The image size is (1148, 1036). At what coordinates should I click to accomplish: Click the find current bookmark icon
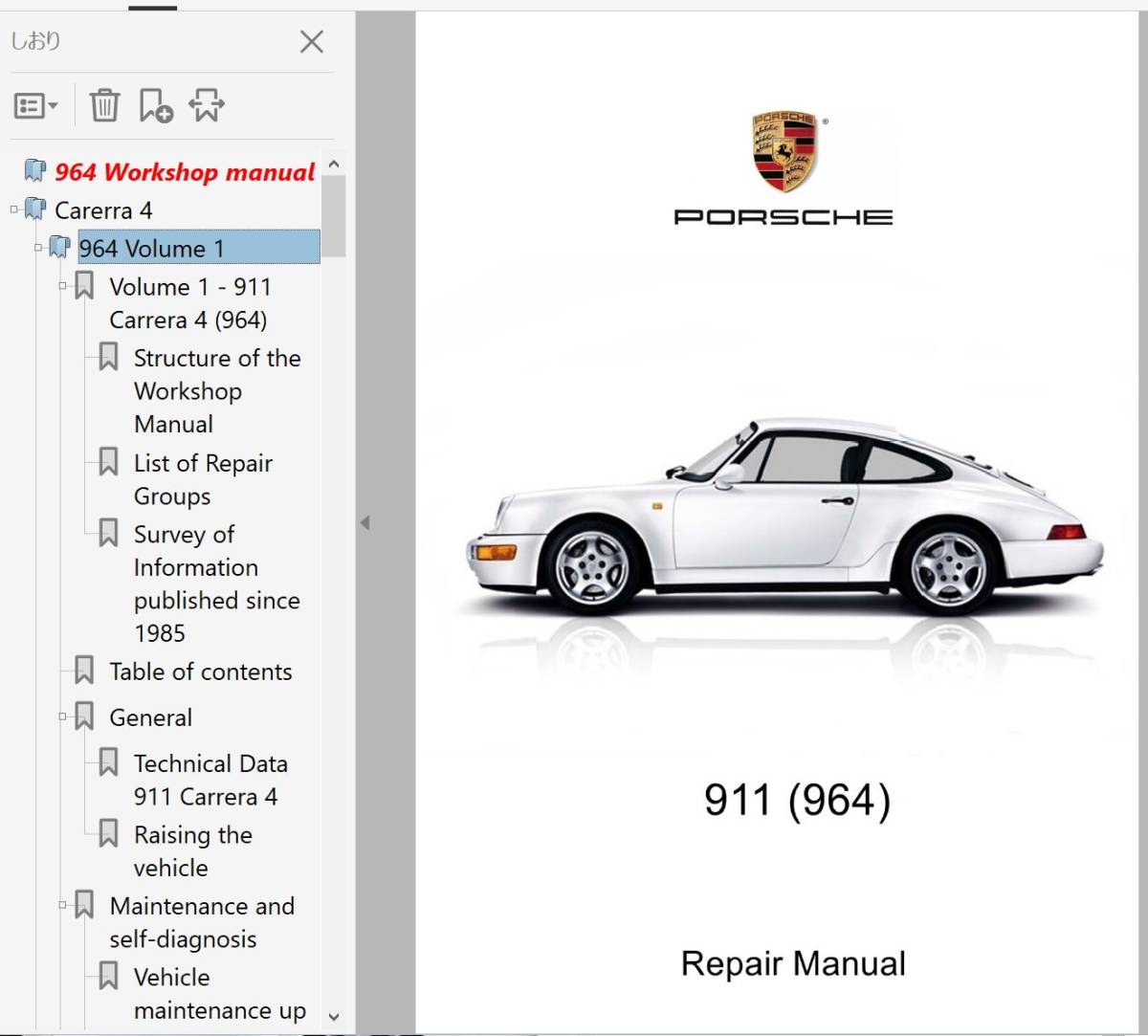click(206, 105)
